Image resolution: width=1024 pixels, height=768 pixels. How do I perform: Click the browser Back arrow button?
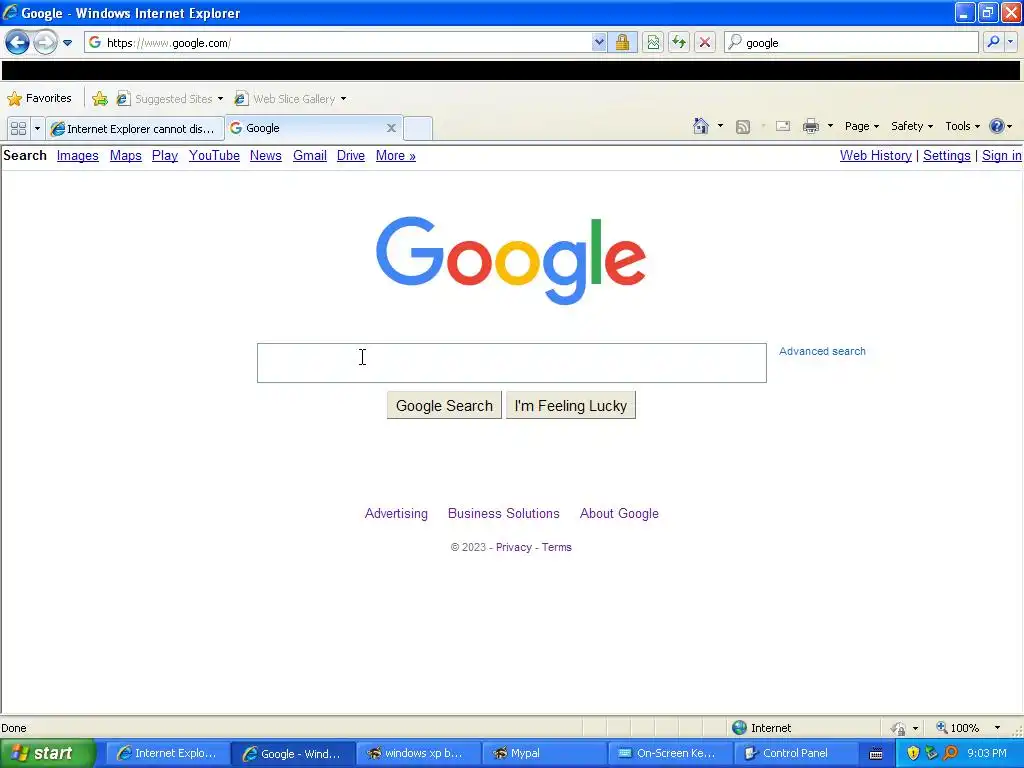click(x=18, y=43)
